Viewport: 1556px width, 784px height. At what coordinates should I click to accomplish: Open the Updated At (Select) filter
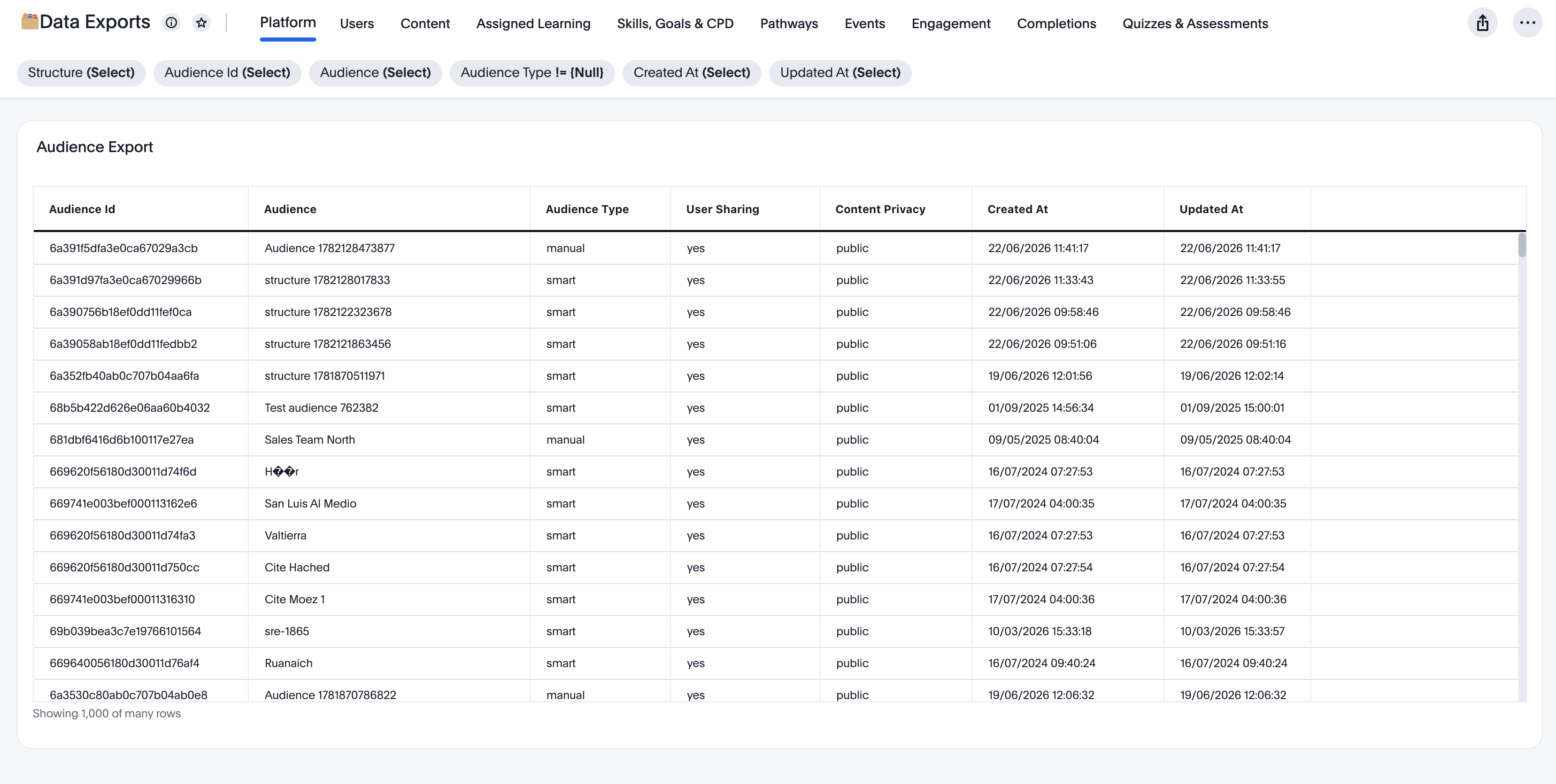[x=840, y=72]
